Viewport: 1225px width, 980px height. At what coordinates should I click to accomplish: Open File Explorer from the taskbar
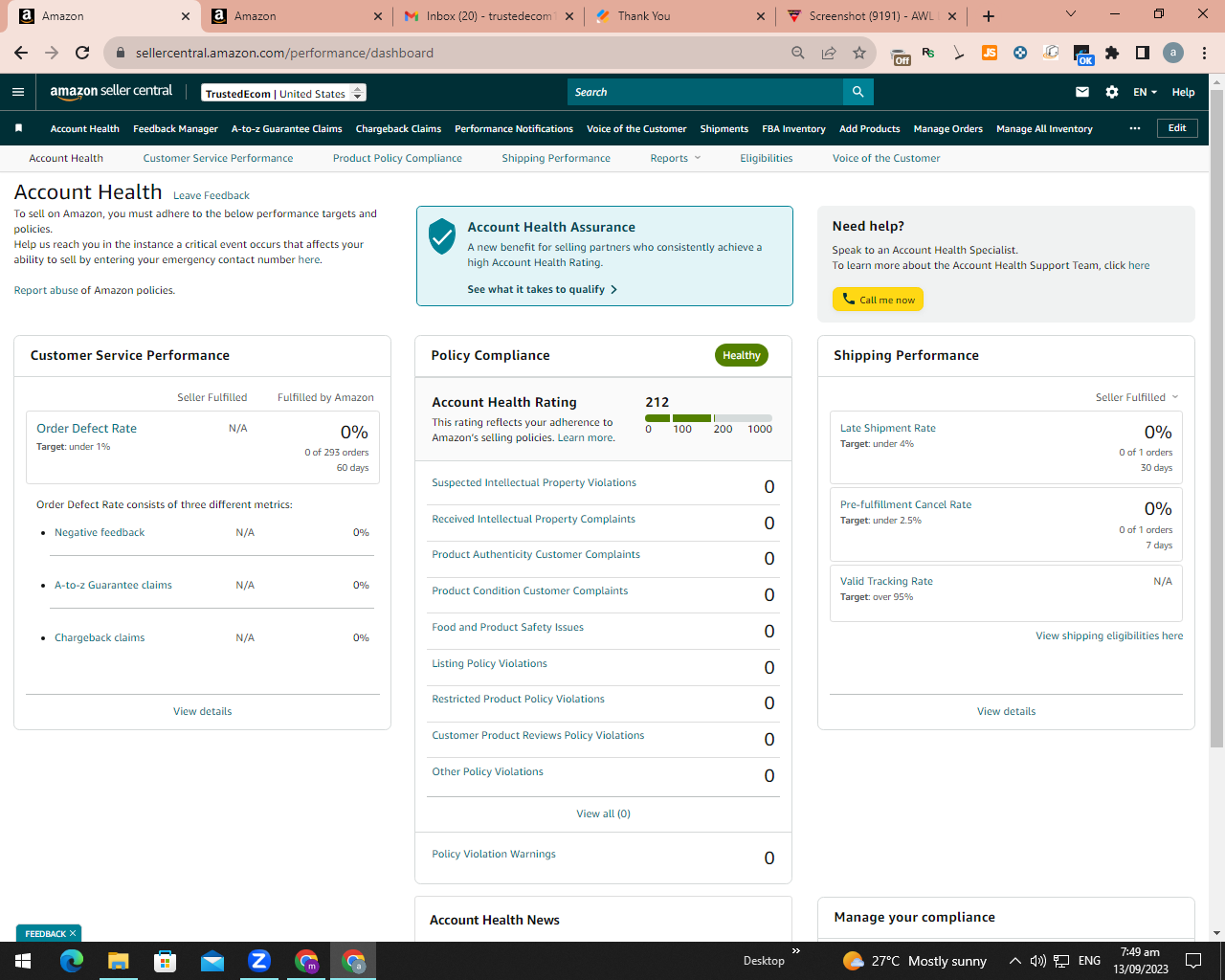(118, 961)
